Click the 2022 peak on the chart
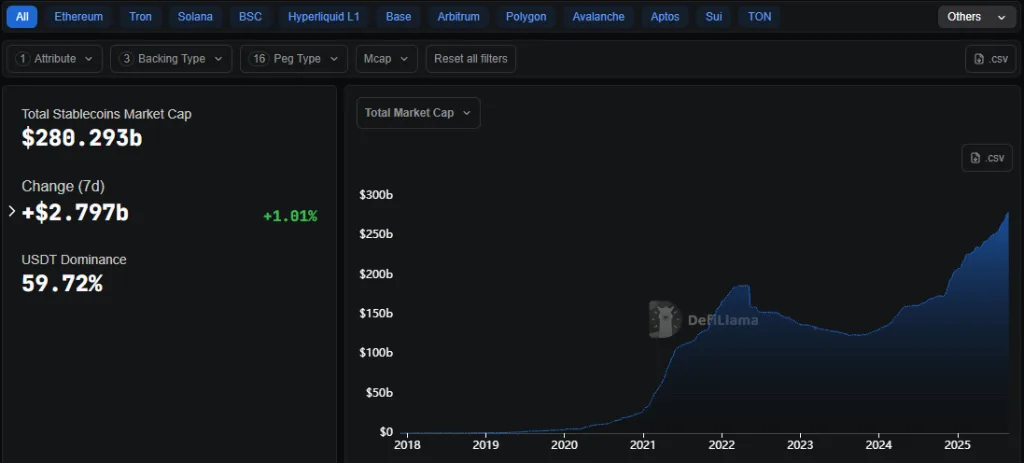1024x463 pixels. (741, 287)
